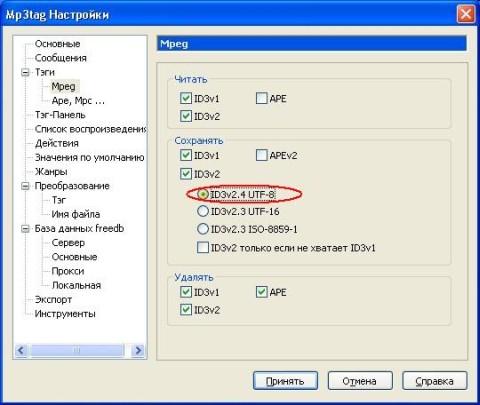Open Основные settings at top of tree
480x405 pixels.
57,44
